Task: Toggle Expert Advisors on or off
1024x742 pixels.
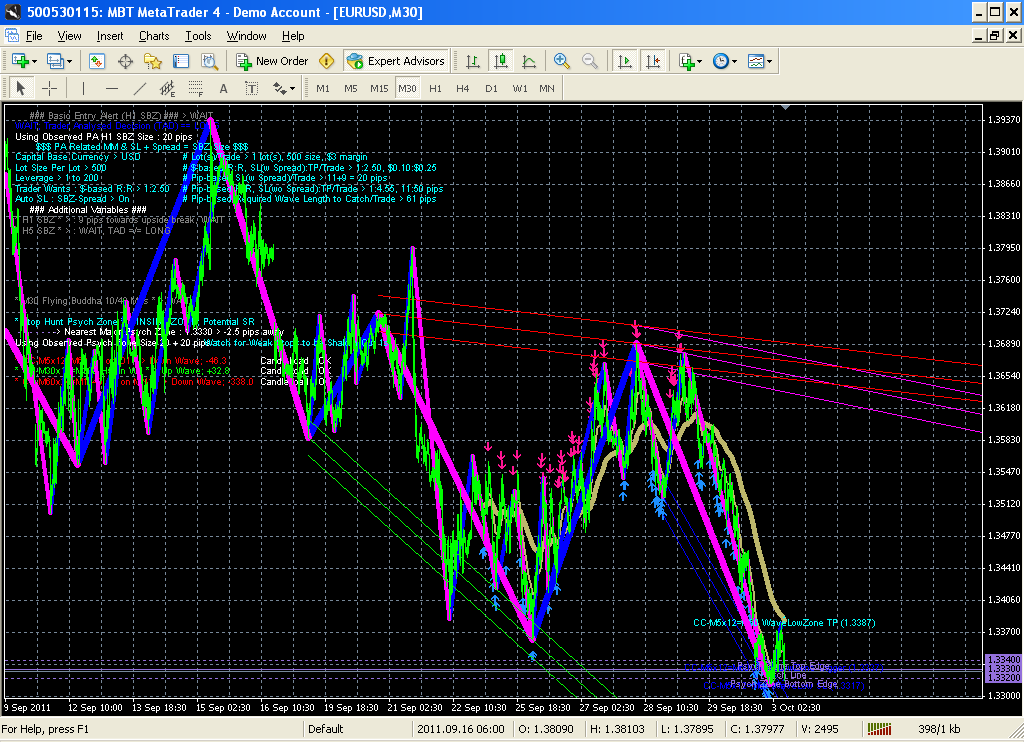Action: (x=396, y=61)
